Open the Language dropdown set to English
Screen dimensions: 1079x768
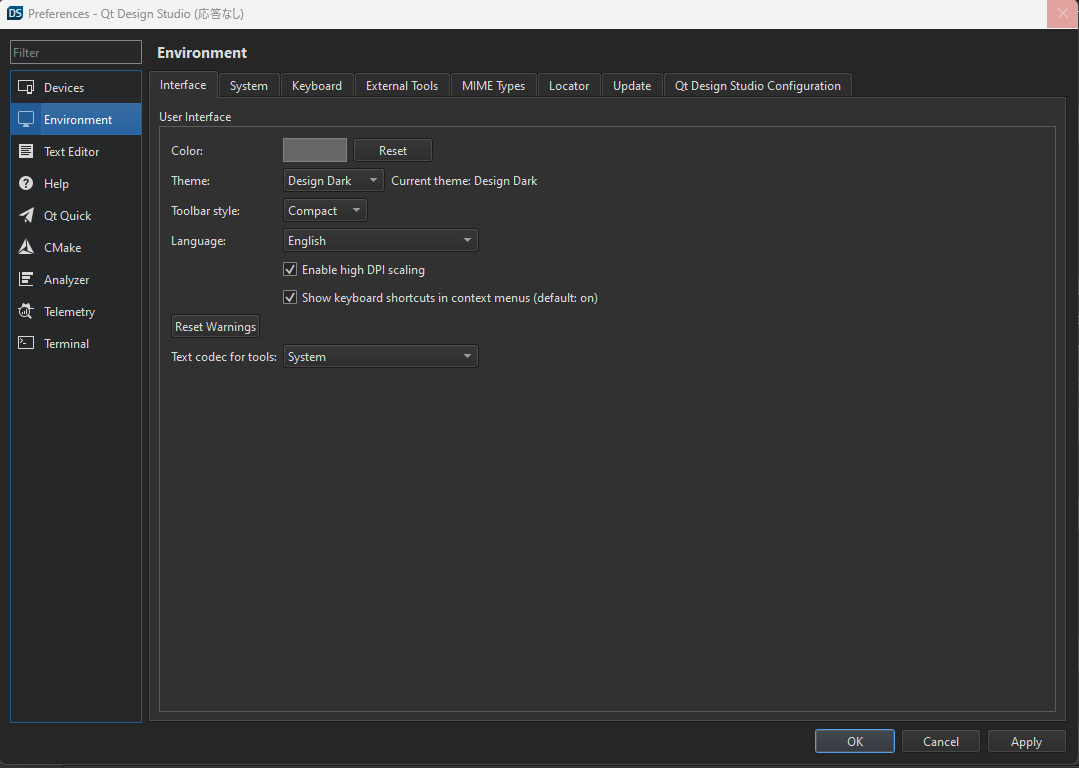coord(381,240)
